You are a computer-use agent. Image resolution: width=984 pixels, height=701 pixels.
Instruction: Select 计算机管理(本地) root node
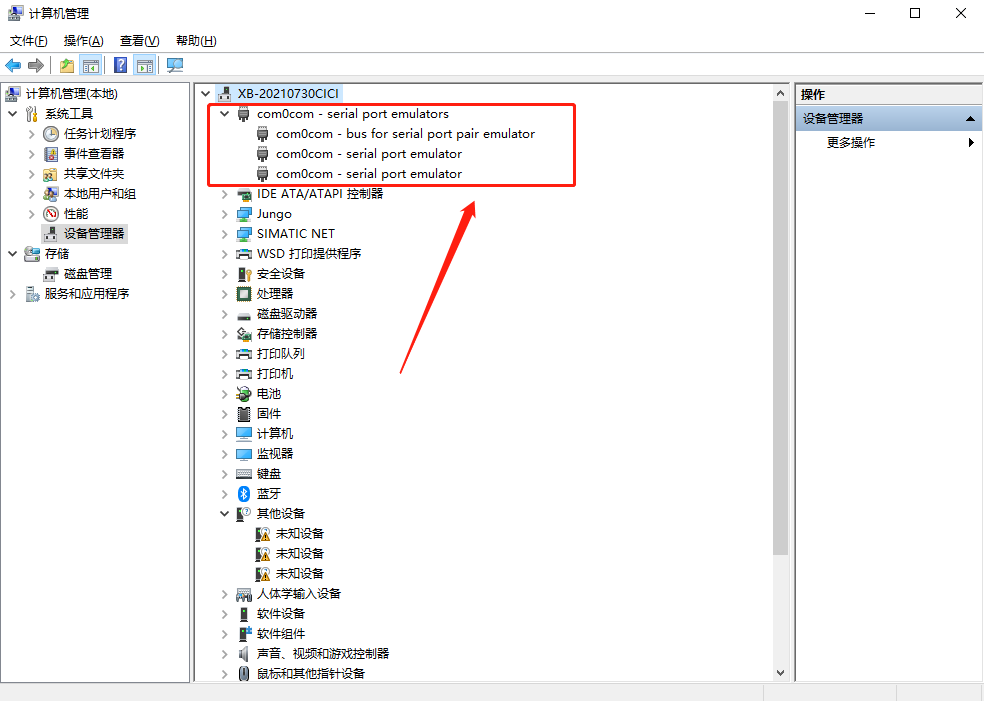[x=72, y=94]
